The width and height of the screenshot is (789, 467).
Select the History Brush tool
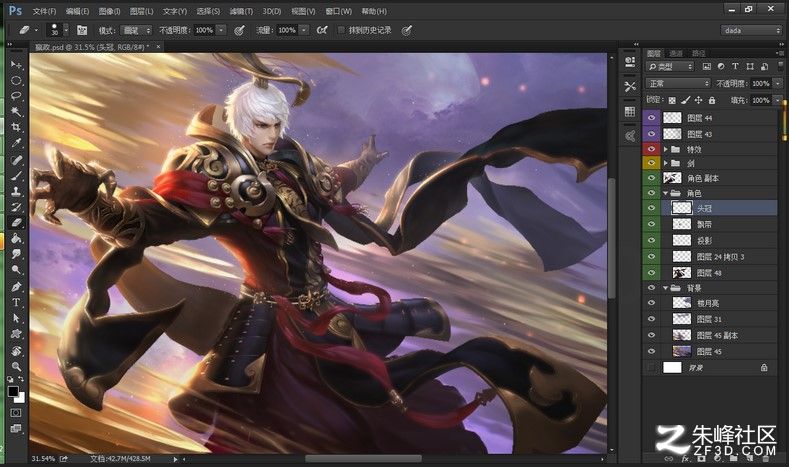click(16, 207)
